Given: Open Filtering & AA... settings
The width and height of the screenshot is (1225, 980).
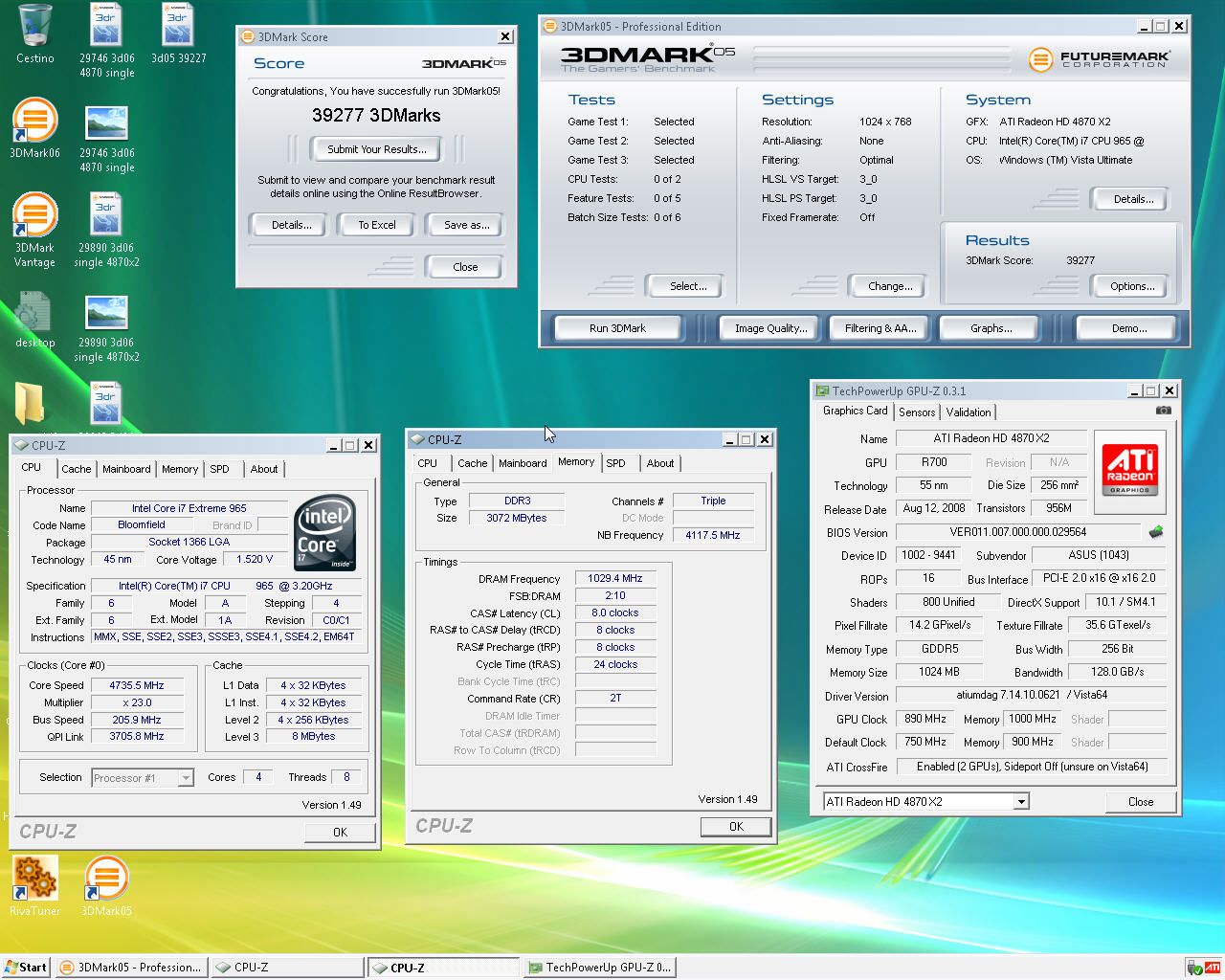Looking at the screenshot, I should (x=880, y=328).
